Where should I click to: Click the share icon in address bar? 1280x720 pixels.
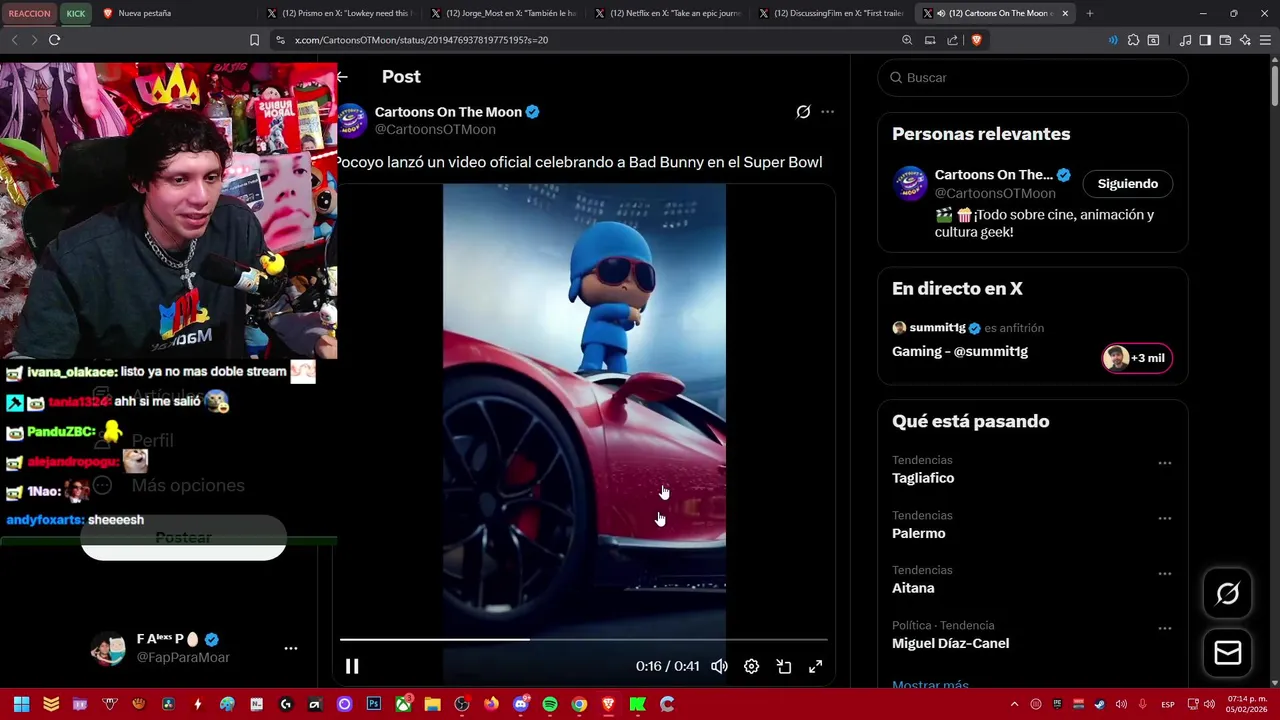(x=952, y=40)
